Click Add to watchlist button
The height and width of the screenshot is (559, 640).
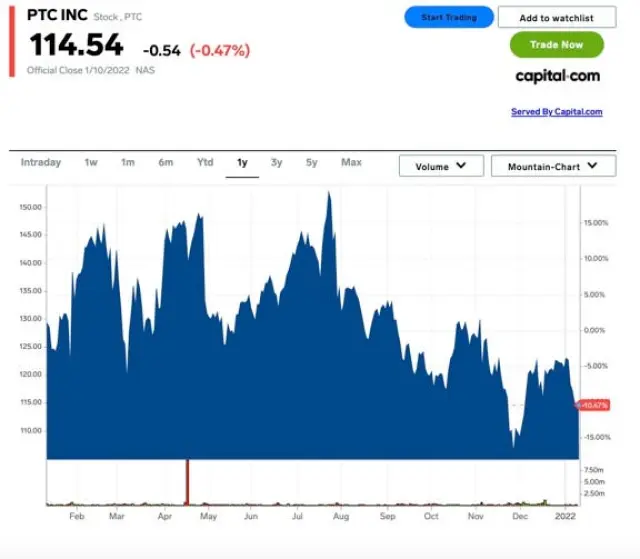(556, 18)
